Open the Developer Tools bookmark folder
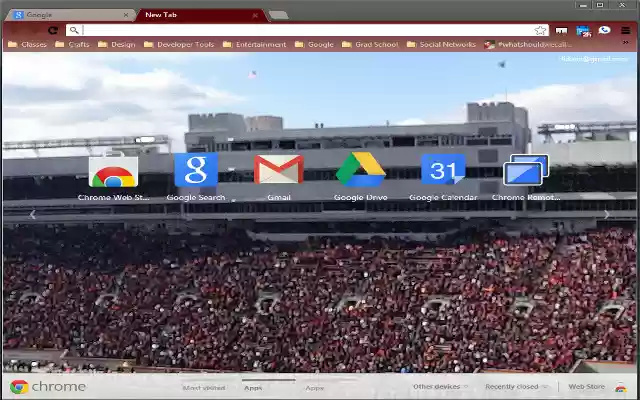Screen dimensions: 640x400 (179, 44)
